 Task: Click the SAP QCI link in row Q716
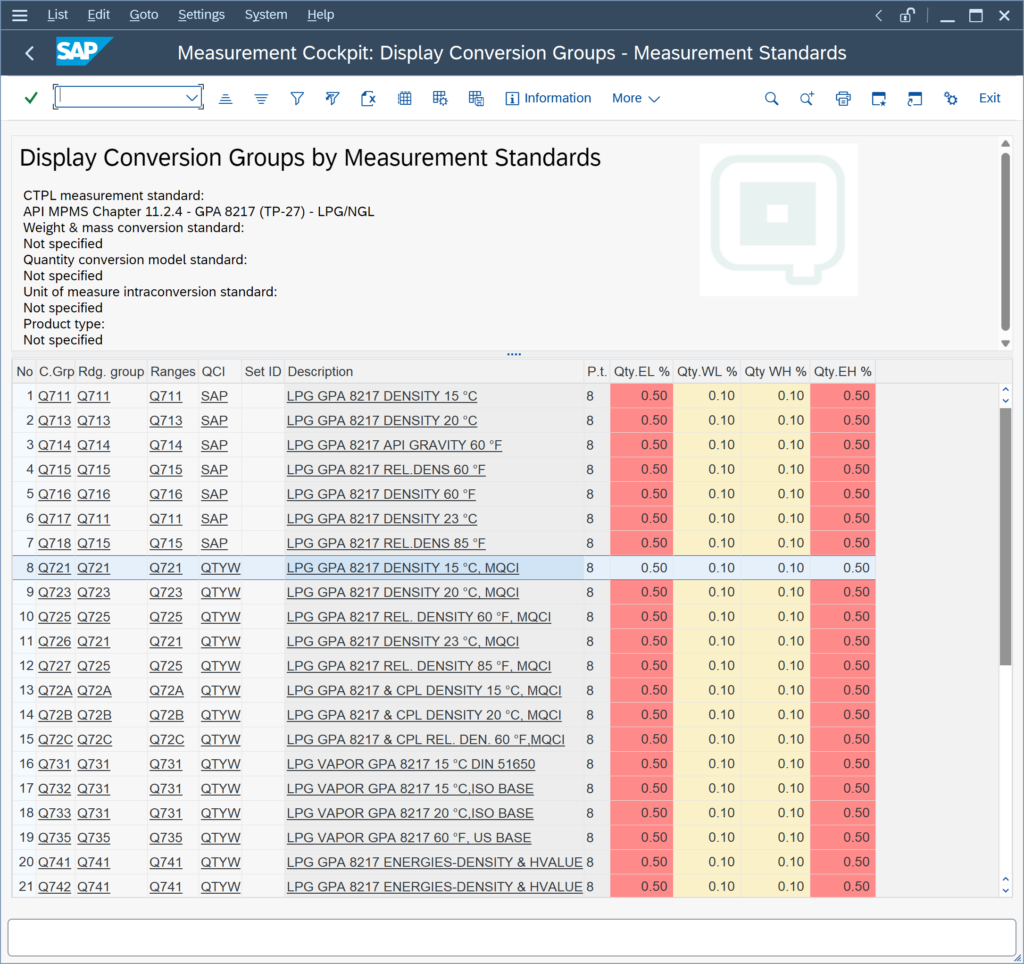pyautogui.click(x=214, y=494)
